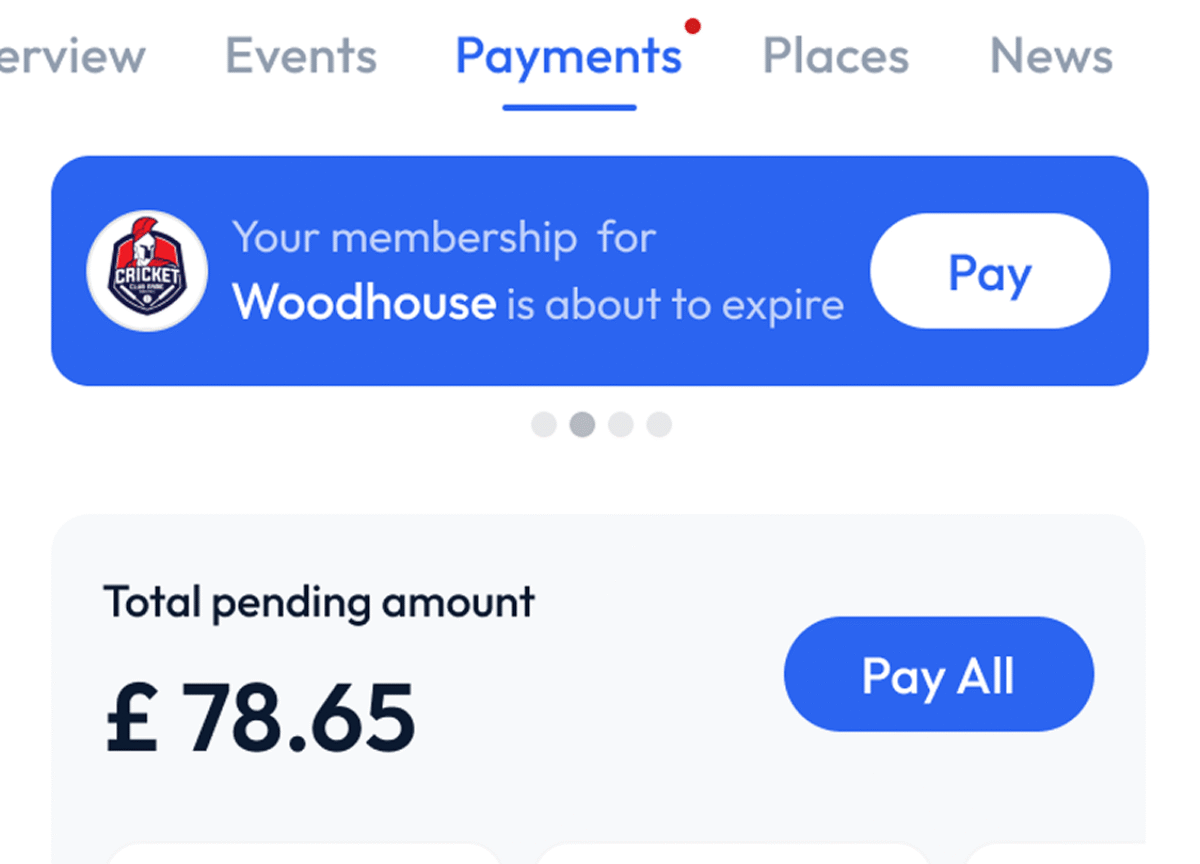Select the active second carousel dot

click(x=582, y=425)
